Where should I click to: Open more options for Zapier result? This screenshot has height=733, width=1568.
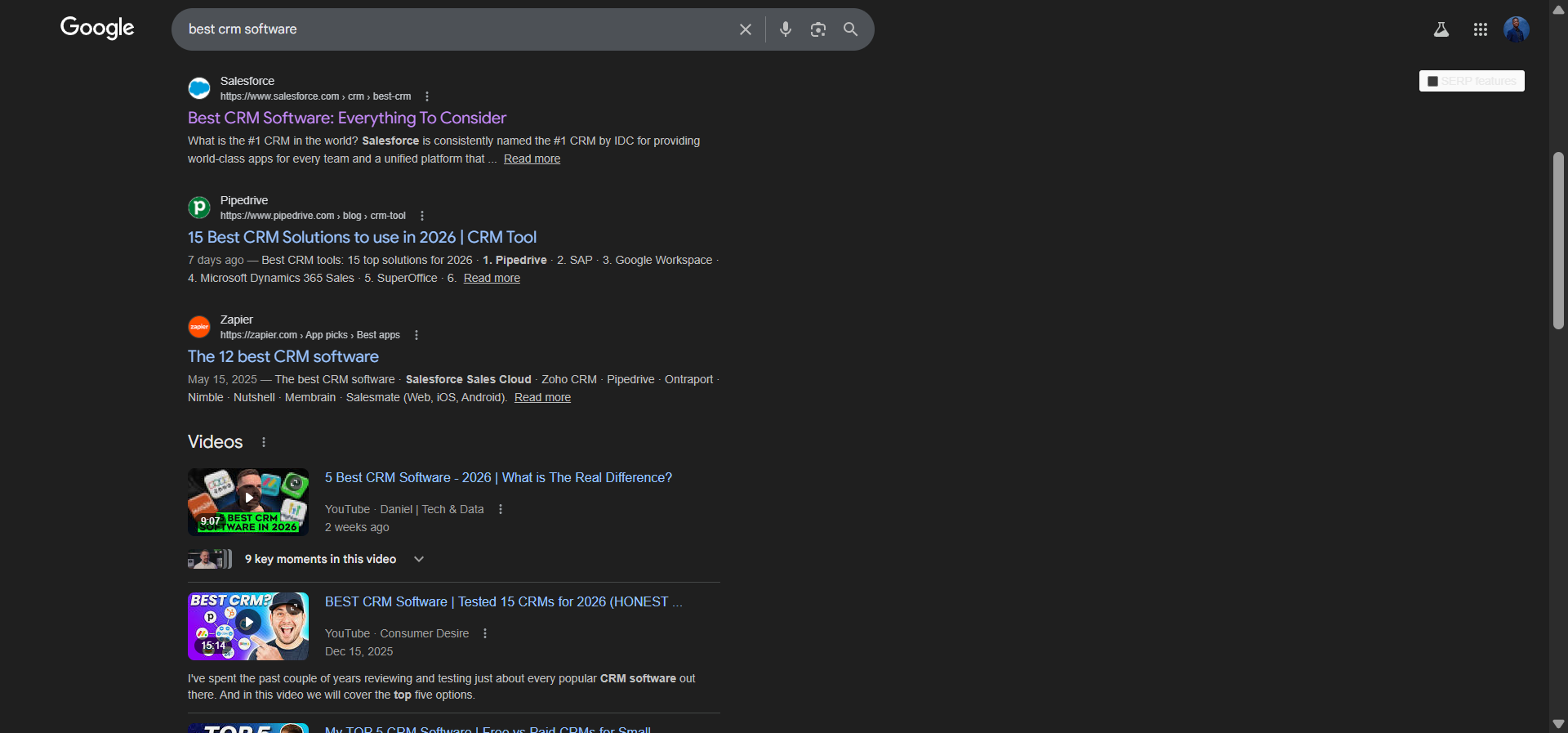(x=416, y=335)
